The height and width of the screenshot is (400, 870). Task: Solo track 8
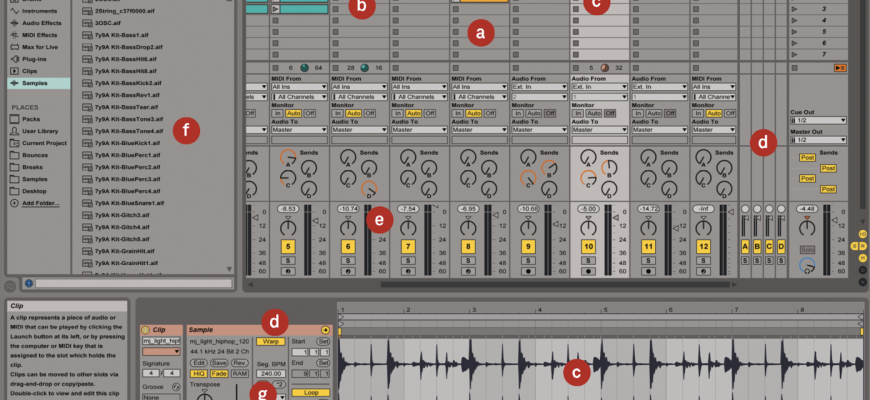pyautogui.click(x=467, y=259)
